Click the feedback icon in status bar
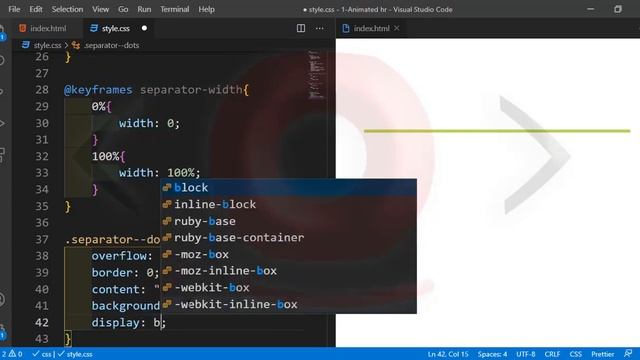Viewport: 640px width, 360px height. point(628,353)
